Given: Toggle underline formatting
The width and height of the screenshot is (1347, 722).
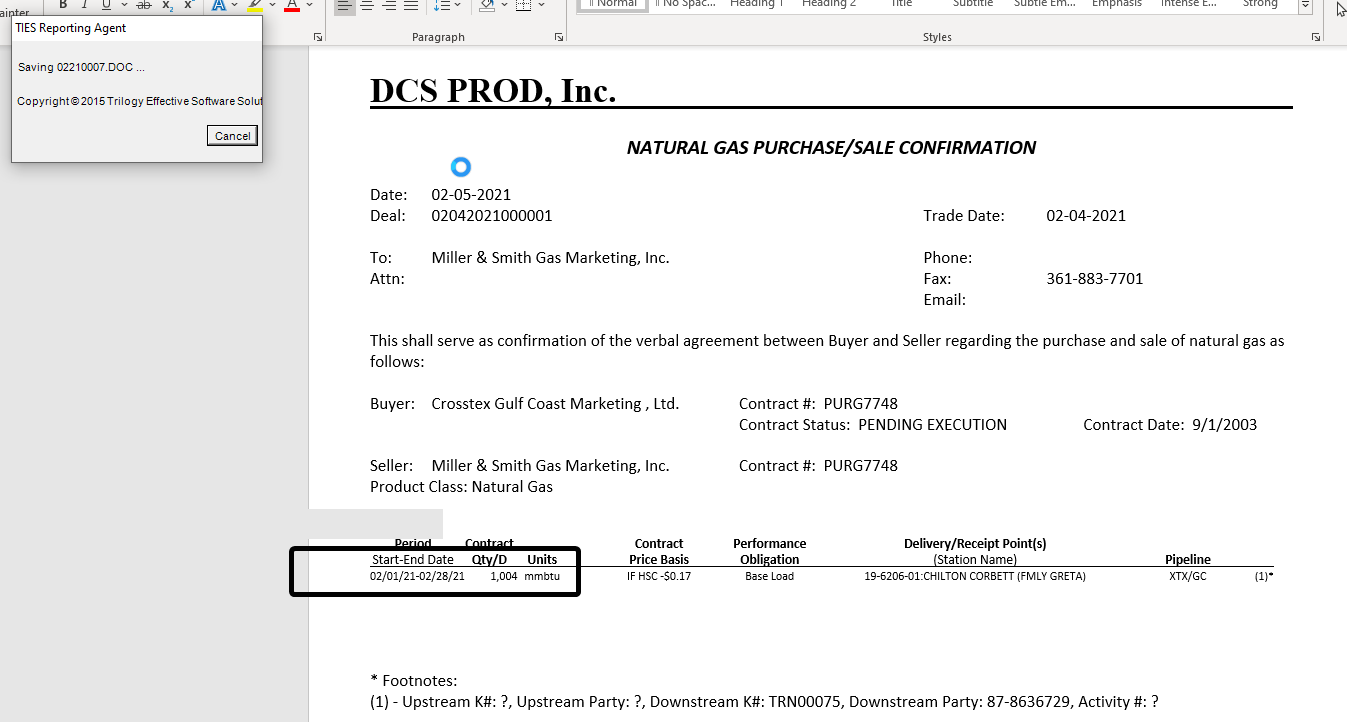Looking at the screenshot, I should 105,5.
